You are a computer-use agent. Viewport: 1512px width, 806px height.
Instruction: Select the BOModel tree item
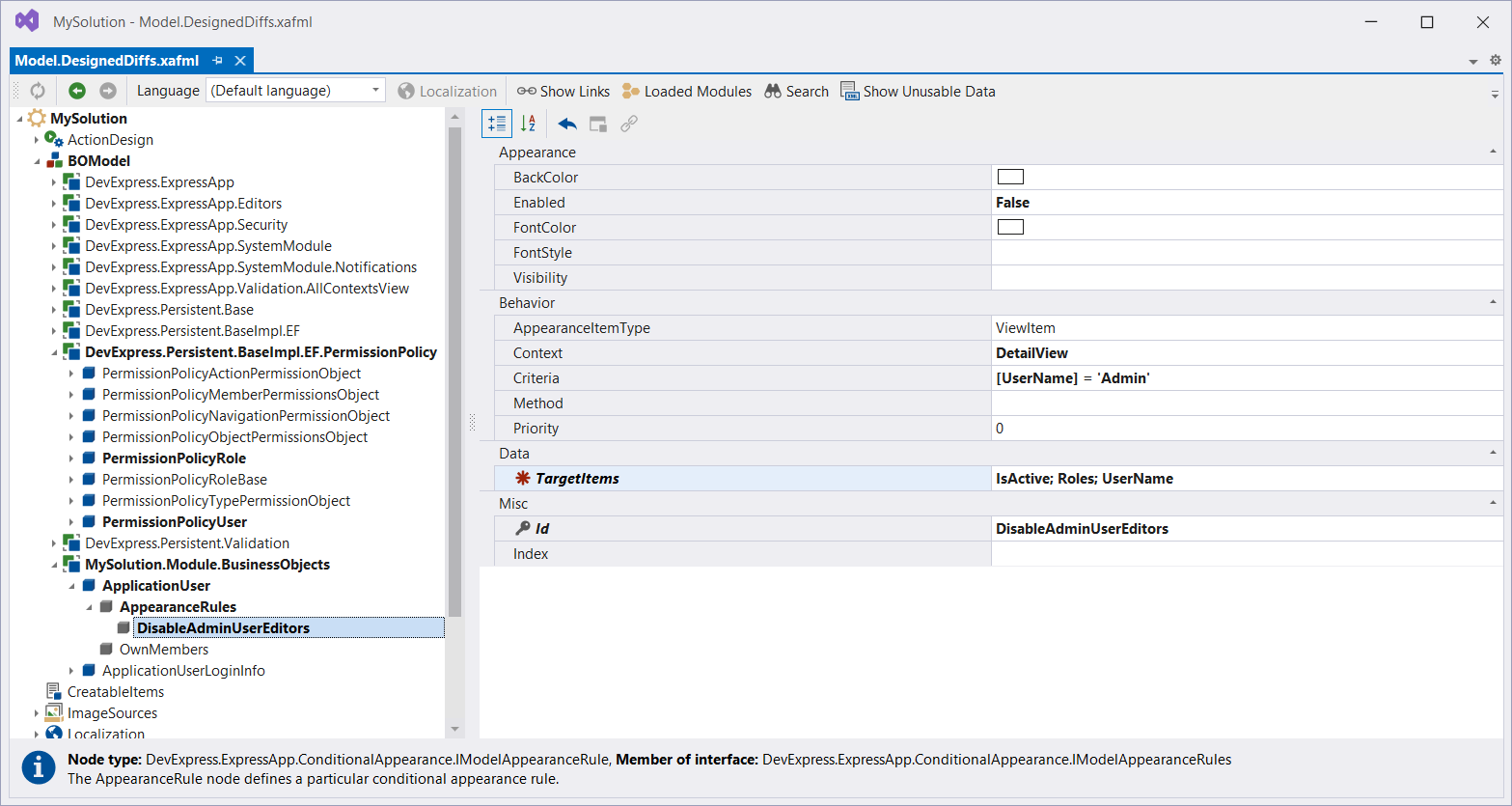(x=98, y=161)
